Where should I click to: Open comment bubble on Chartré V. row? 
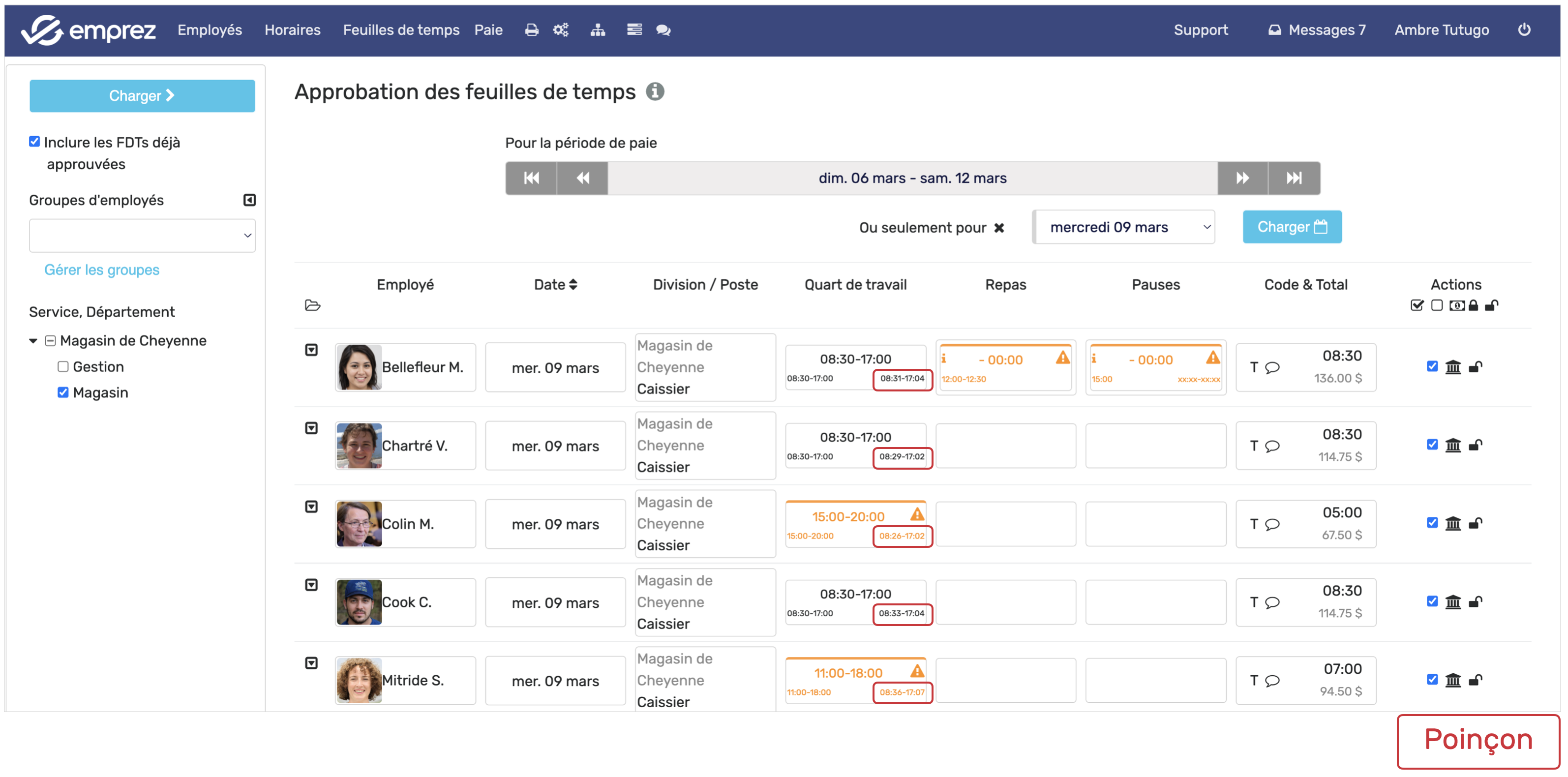click(1272, 446)
